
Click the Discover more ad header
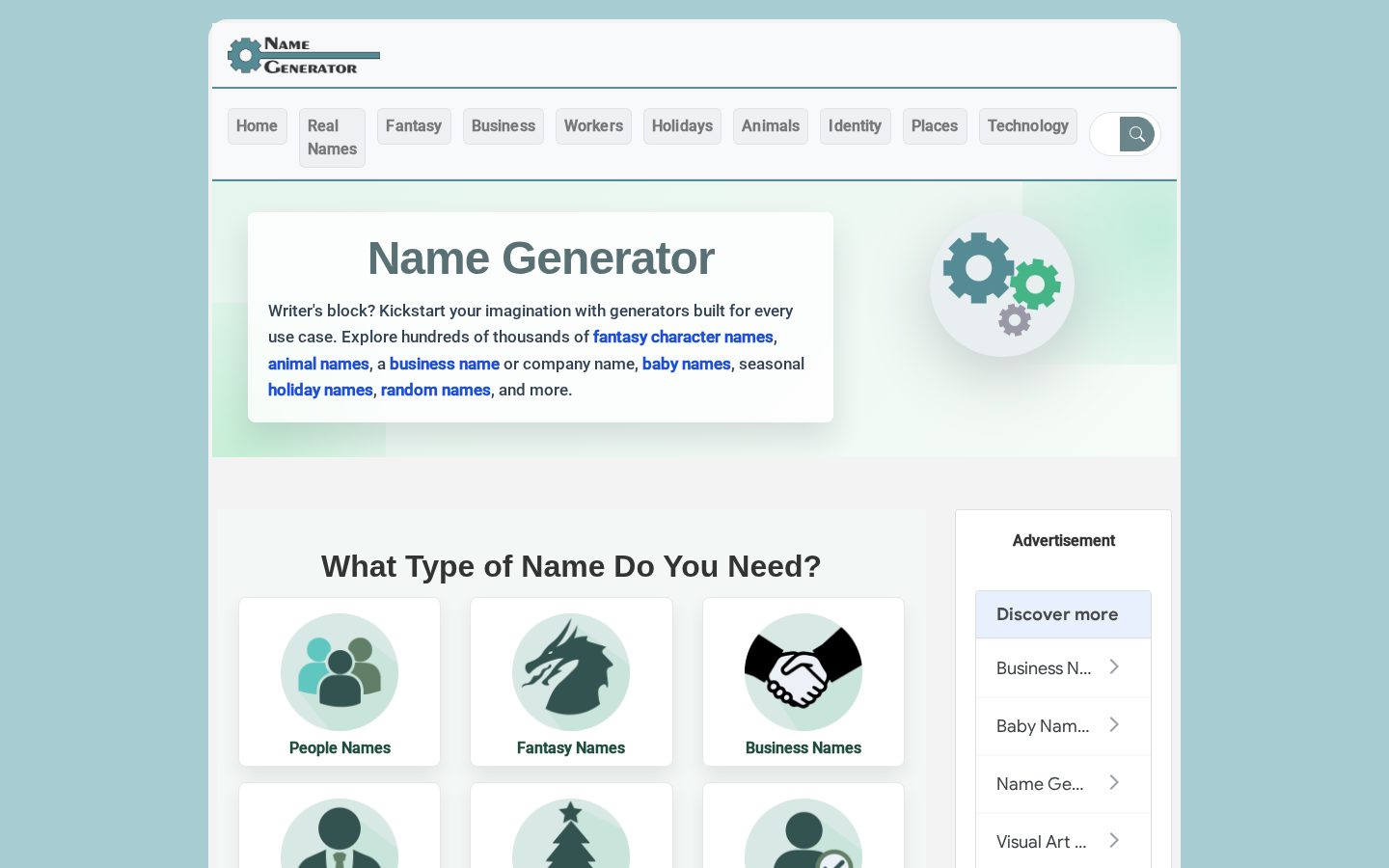[x=1063, y=614]
